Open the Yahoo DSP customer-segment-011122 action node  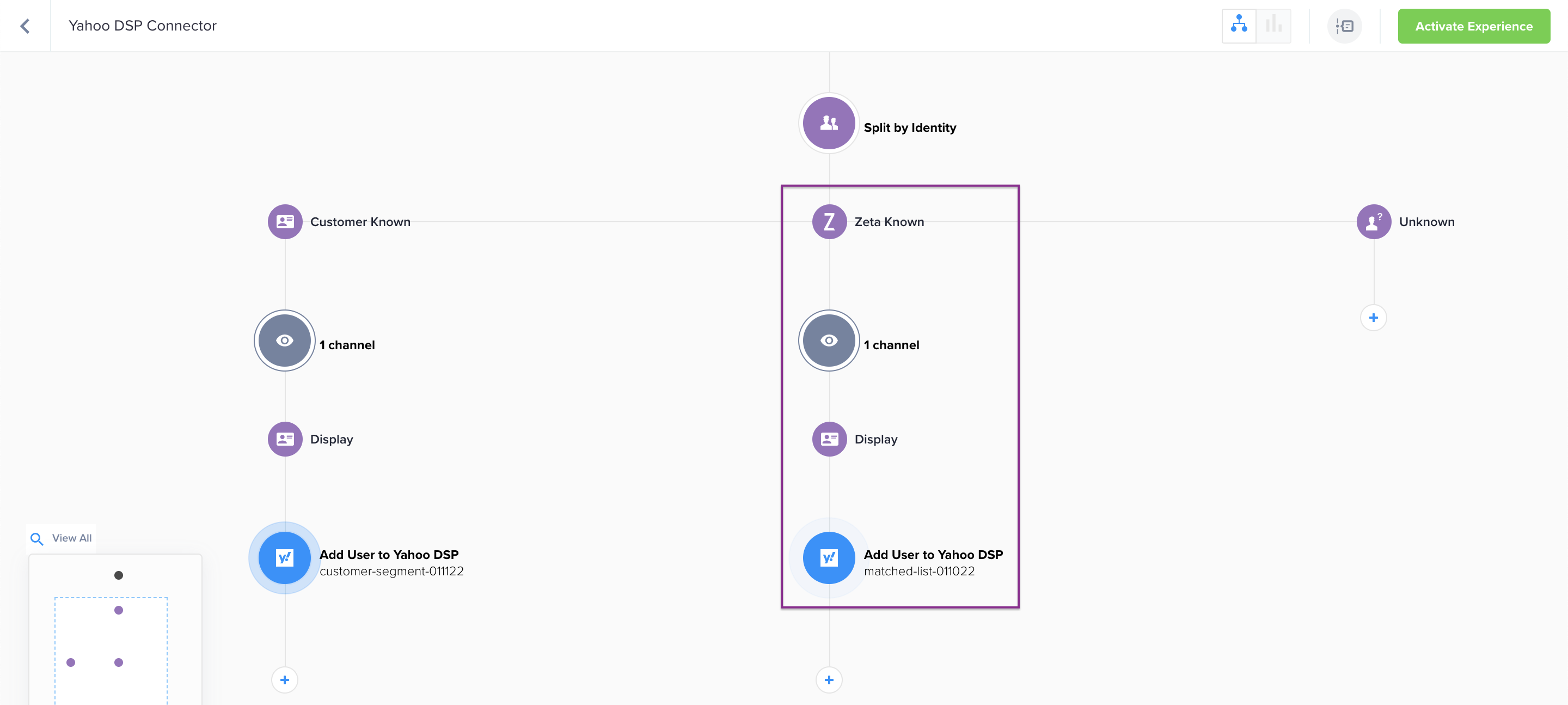[x=285, y=558]
